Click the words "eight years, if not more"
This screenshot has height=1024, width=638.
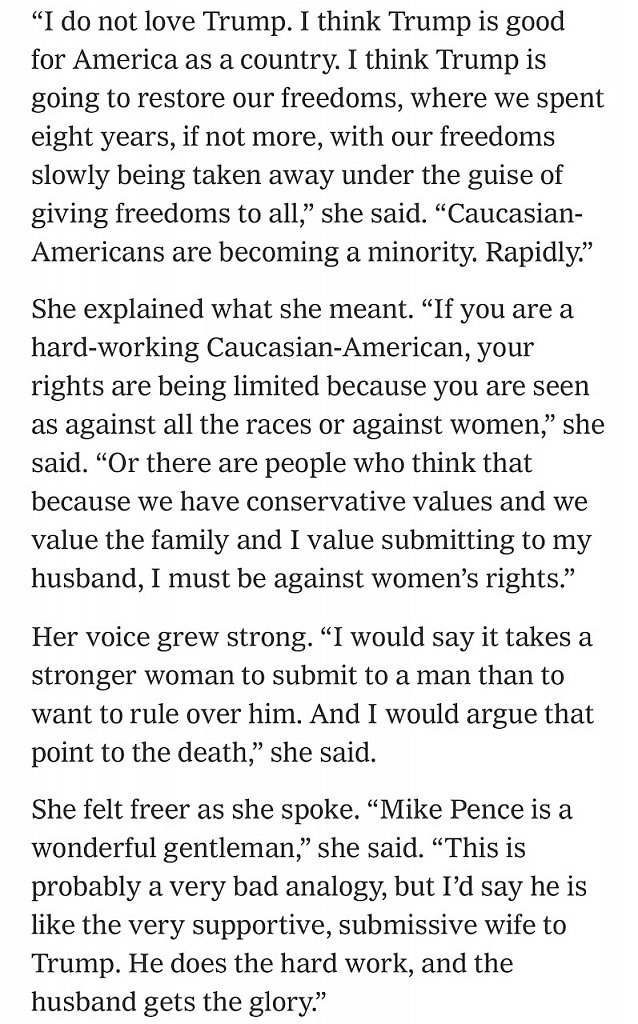[176, 138]
